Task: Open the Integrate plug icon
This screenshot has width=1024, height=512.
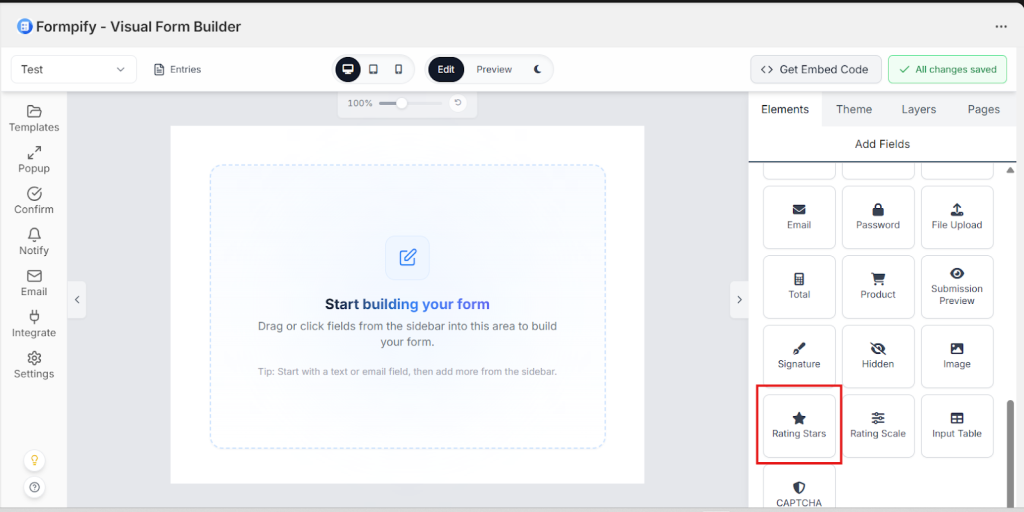Action: 34,323
